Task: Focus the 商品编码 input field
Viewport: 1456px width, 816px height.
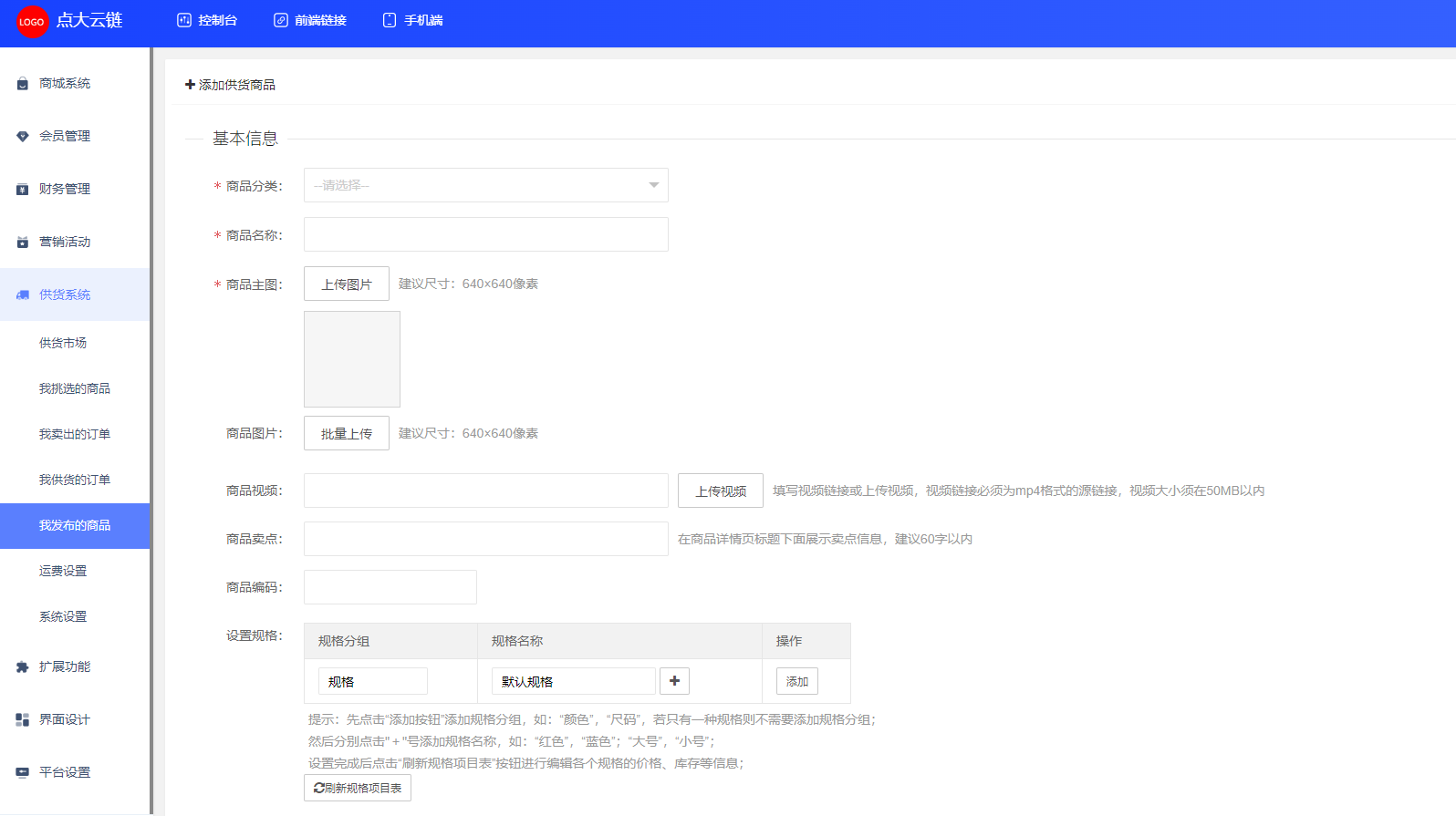Action: [390, 587]
